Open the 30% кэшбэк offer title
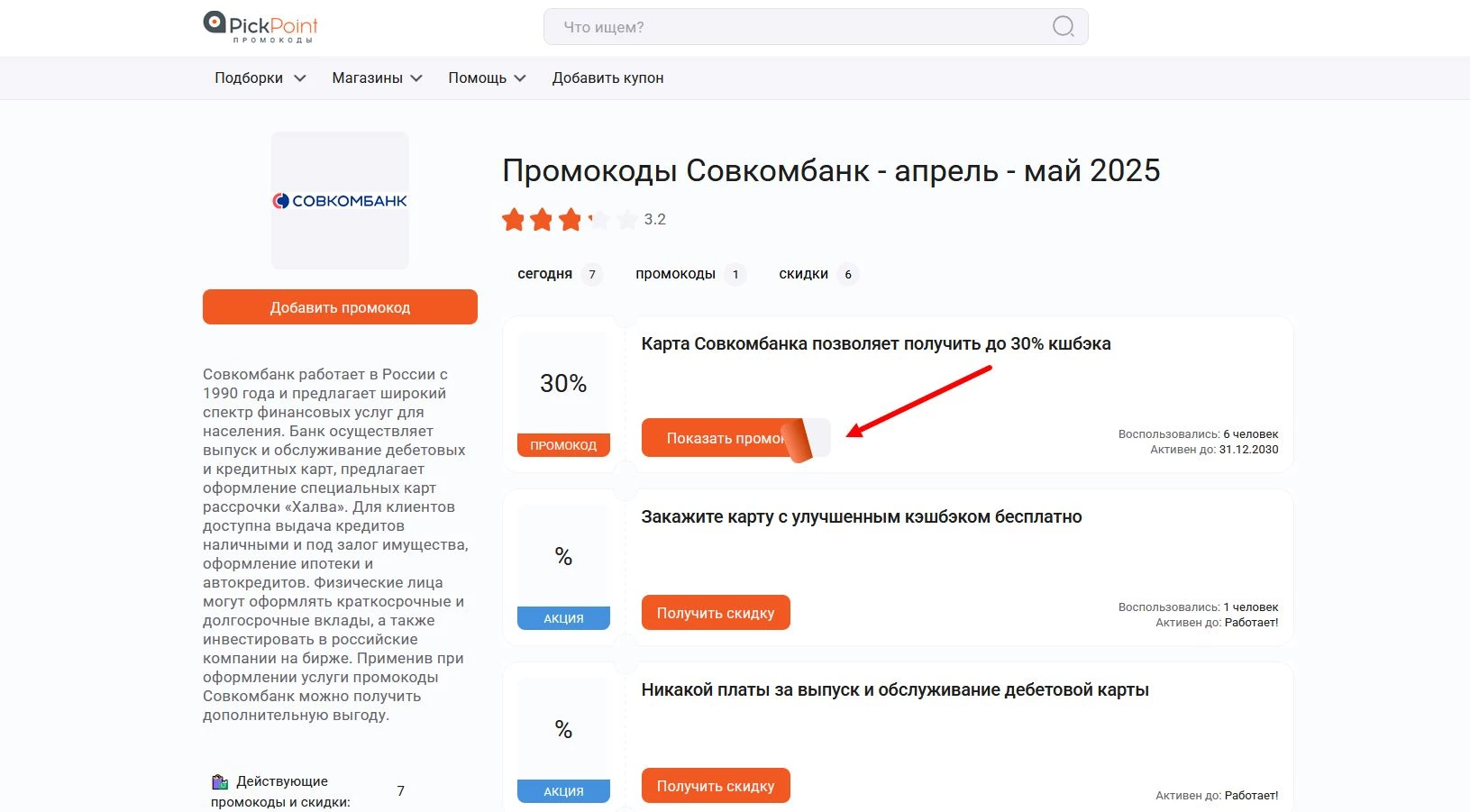Screen dimensions: 1470x812 (x=876, y=343)
